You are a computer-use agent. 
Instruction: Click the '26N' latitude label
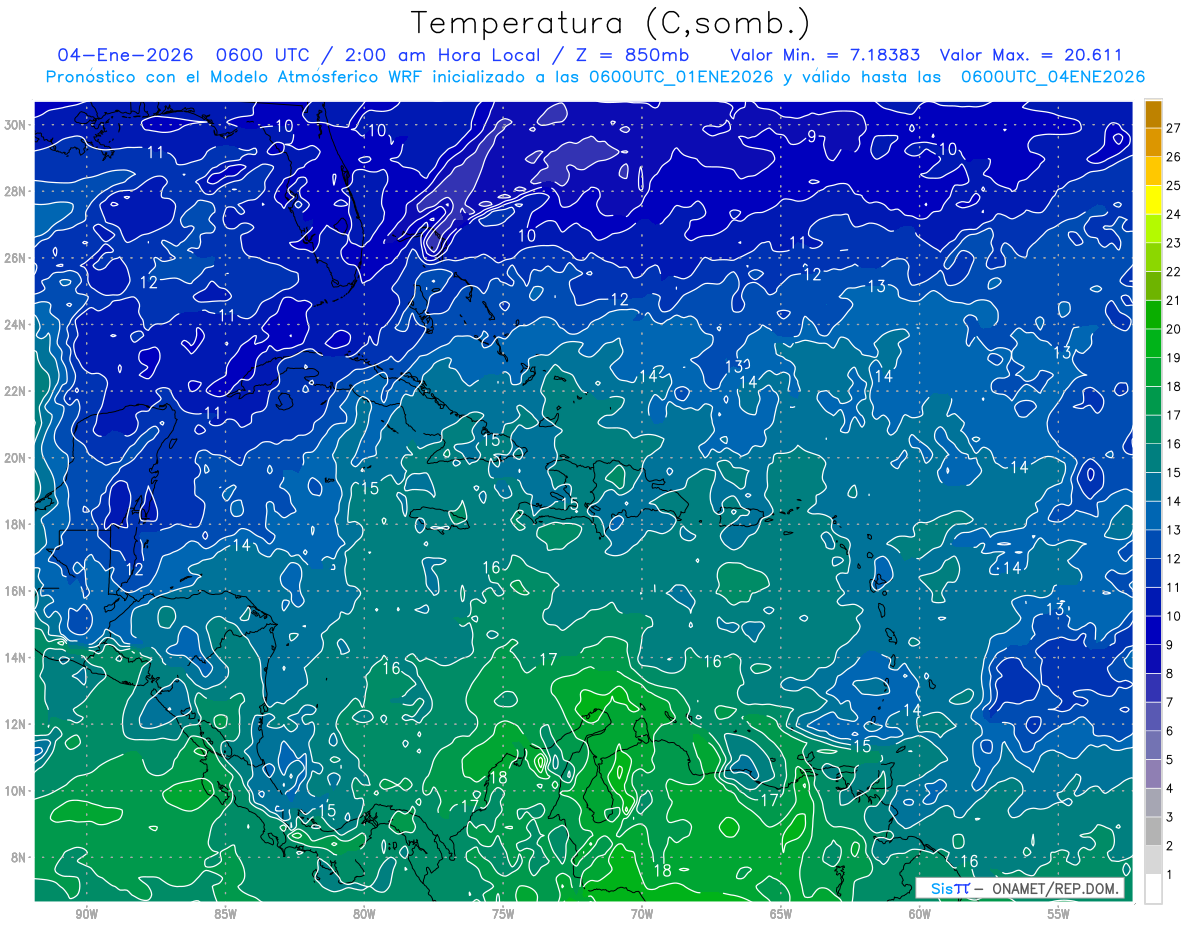tap(16, 258)
